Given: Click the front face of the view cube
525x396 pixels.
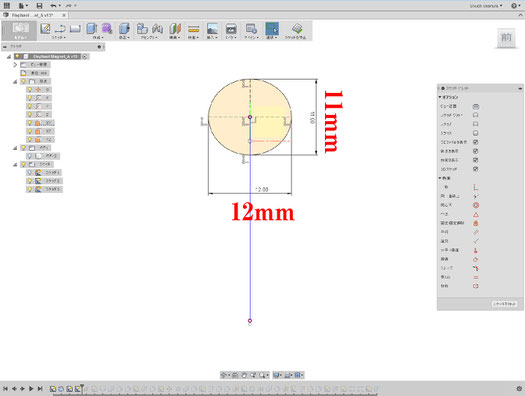Looking at the screenshot, I should [506, 37].
